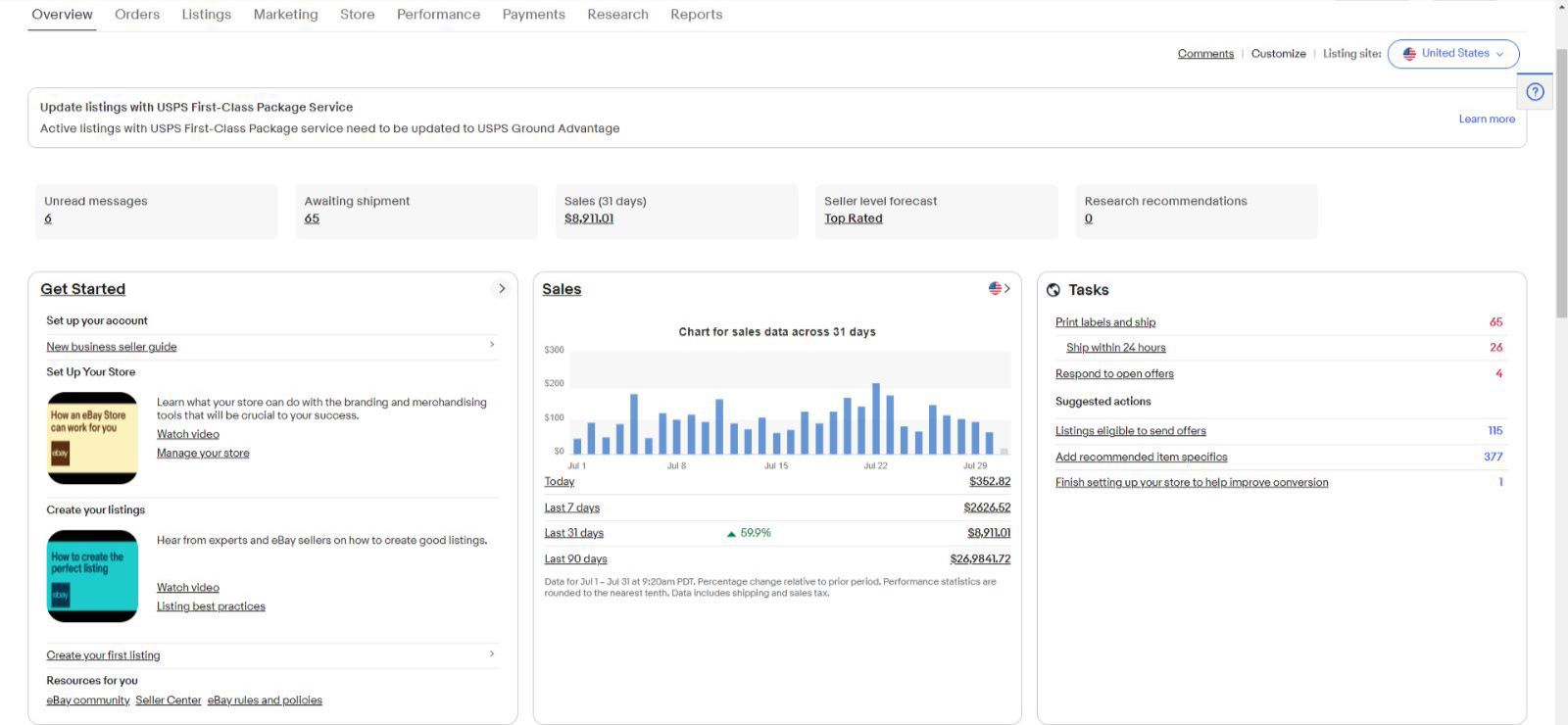Click Learn more in the USPS notice

pos(1487,119)
